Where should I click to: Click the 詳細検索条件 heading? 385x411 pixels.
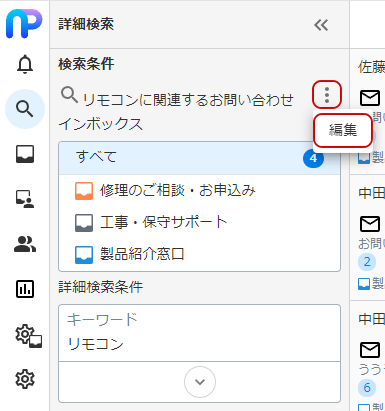[x=101, y=287]
